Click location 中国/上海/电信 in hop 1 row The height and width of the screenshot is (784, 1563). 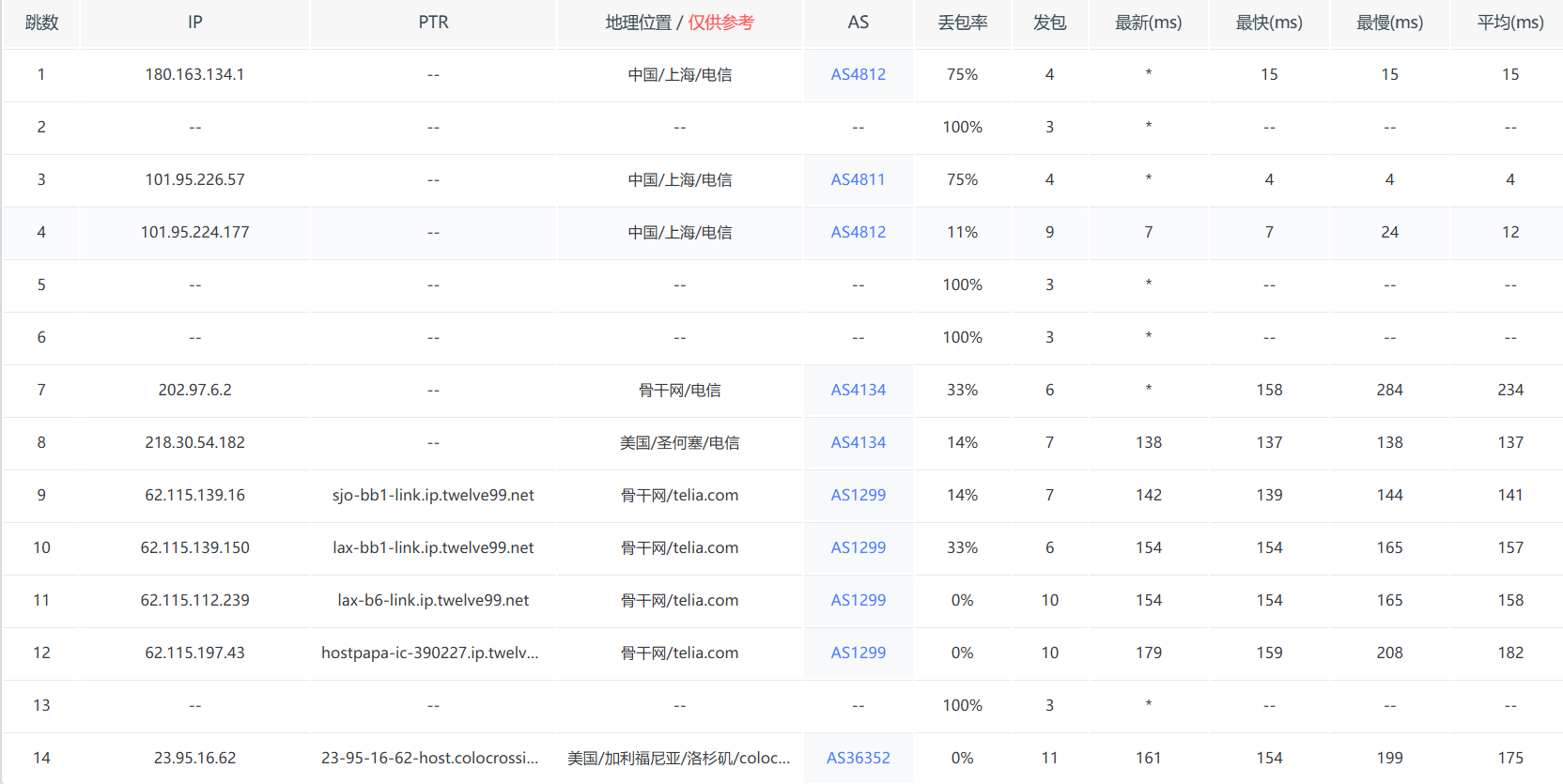679,74
